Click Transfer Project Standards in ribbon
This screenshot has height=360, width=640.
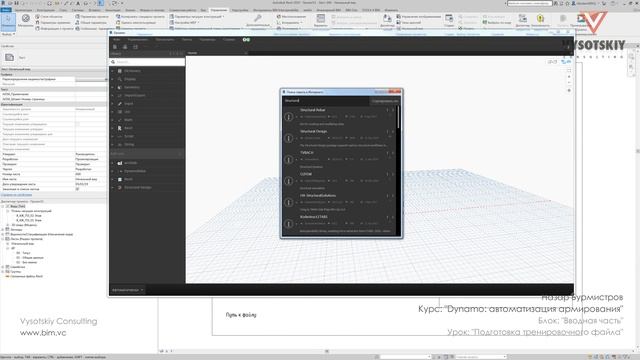coord(140,17)
